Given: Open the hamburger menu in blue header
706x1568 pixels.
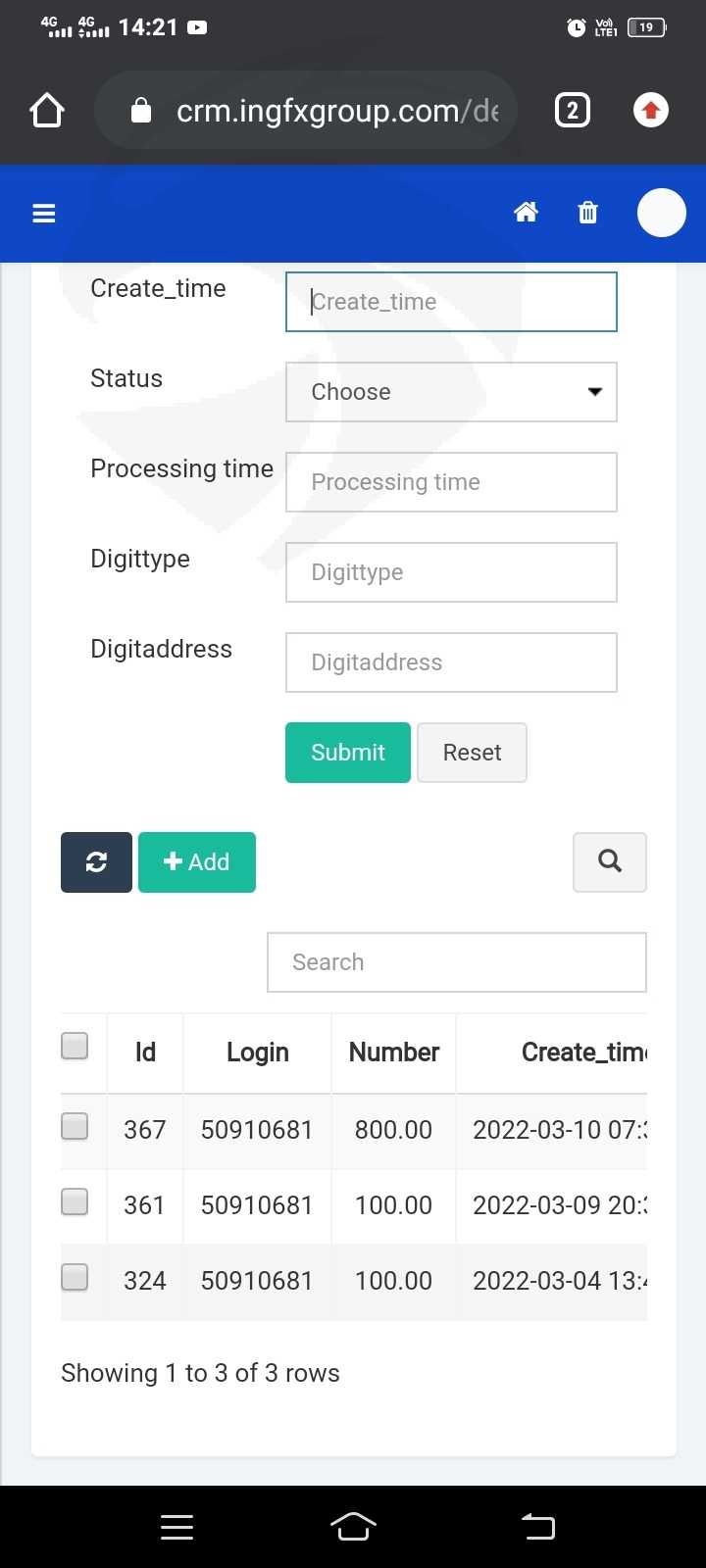Looking at the screenshot, I should click(x=44, y=213).
